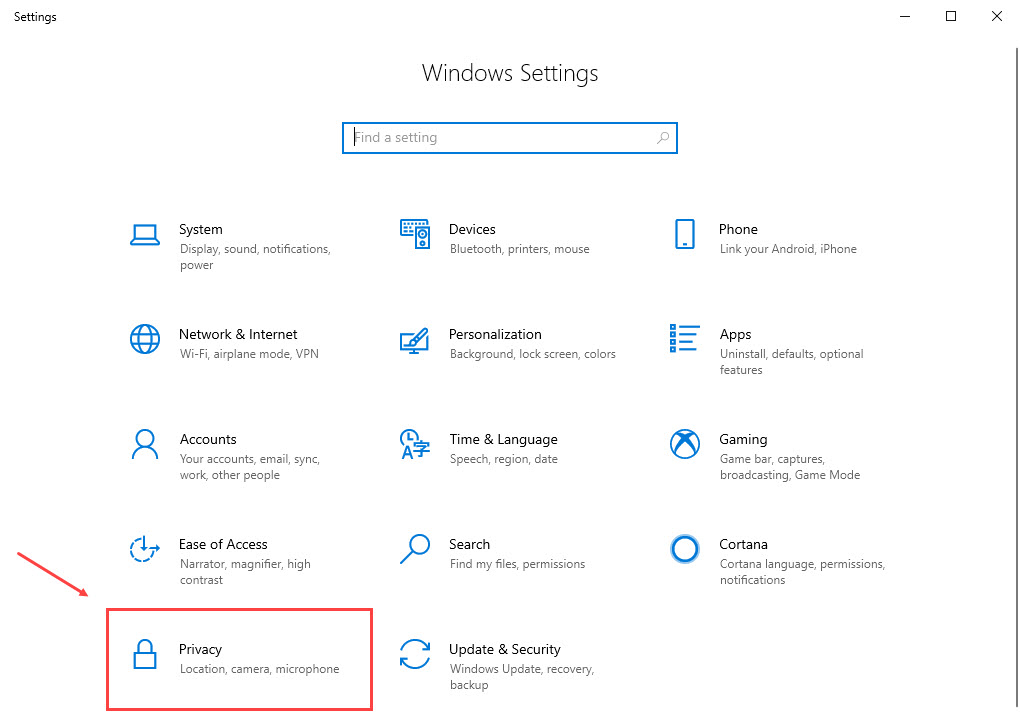Minimize the Settings window
Screen dimensions: 1020x726
click(904, 16)
